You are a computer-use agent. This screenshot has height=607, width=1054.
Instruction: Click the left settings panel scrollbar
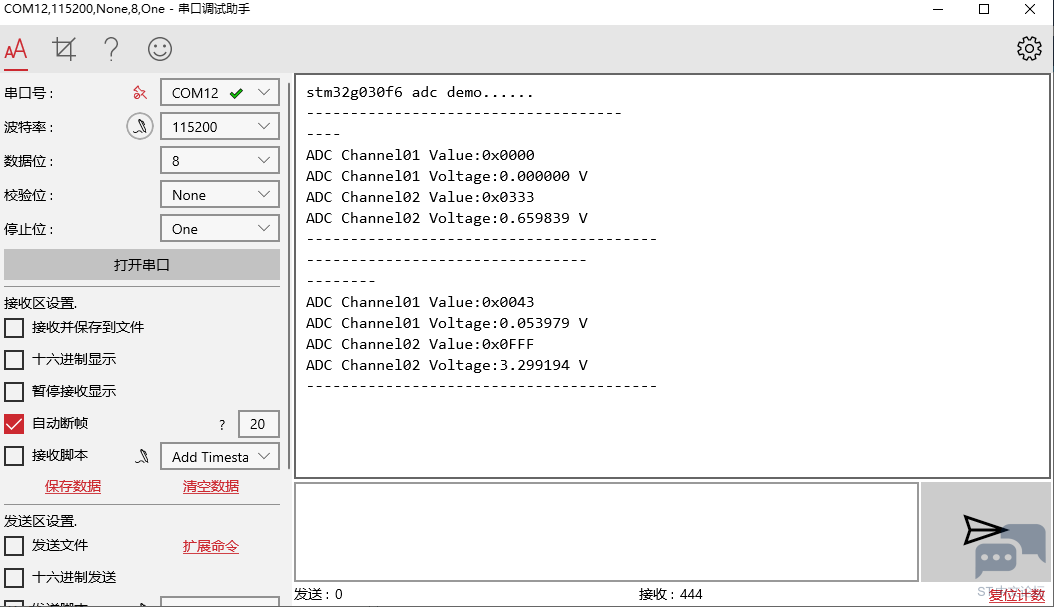point(290,276)
